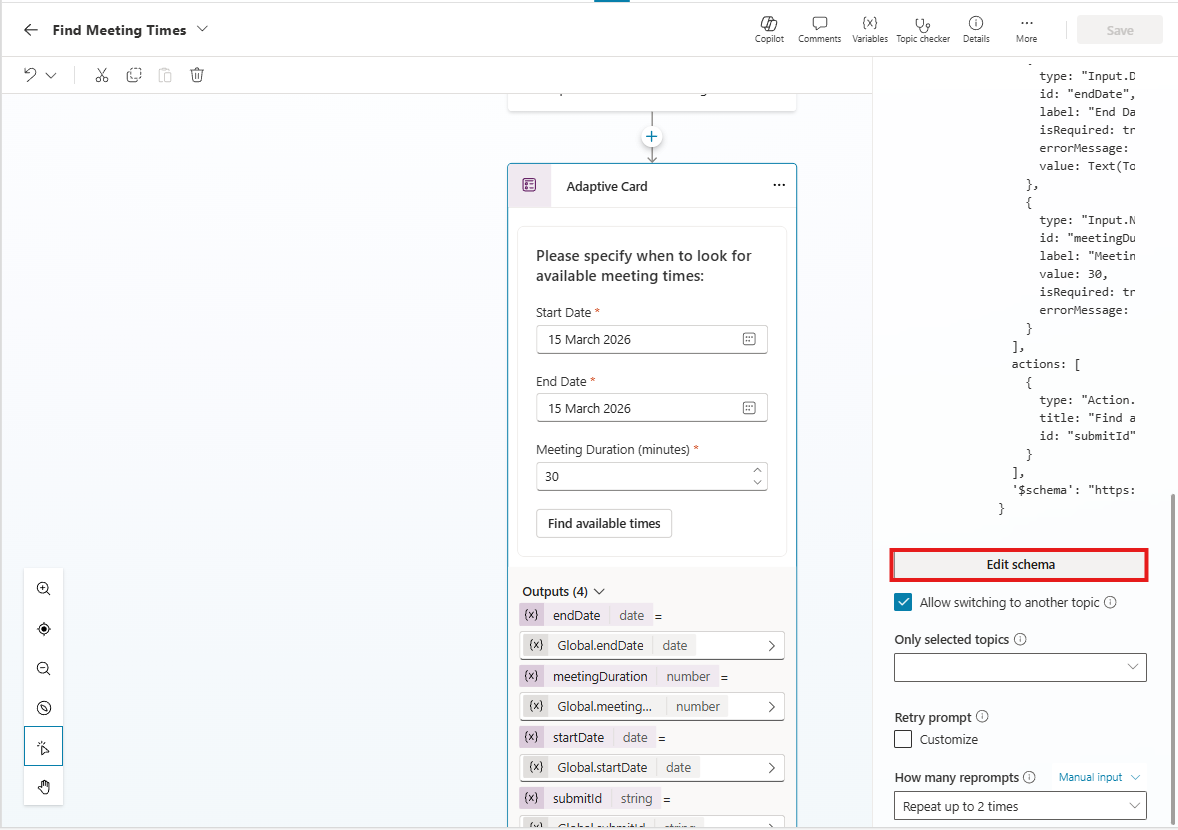Click the cut scissors icon
The image size is (1178, 830).
click(102, 75)
